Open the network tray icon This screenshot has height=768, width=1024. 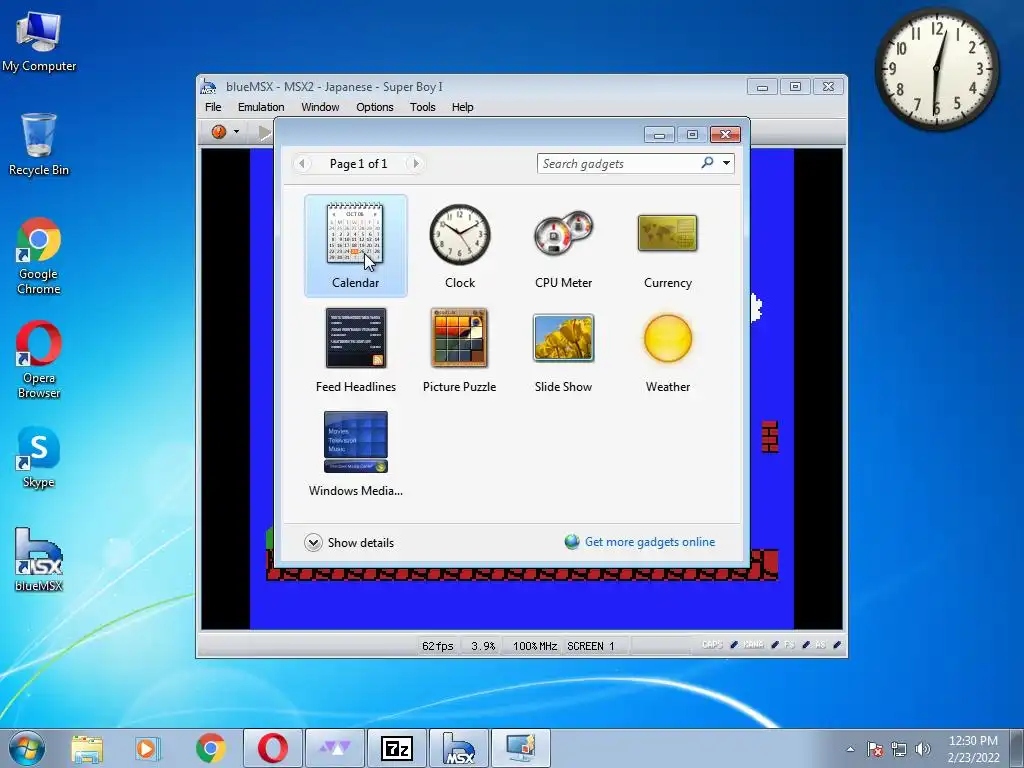899,749
